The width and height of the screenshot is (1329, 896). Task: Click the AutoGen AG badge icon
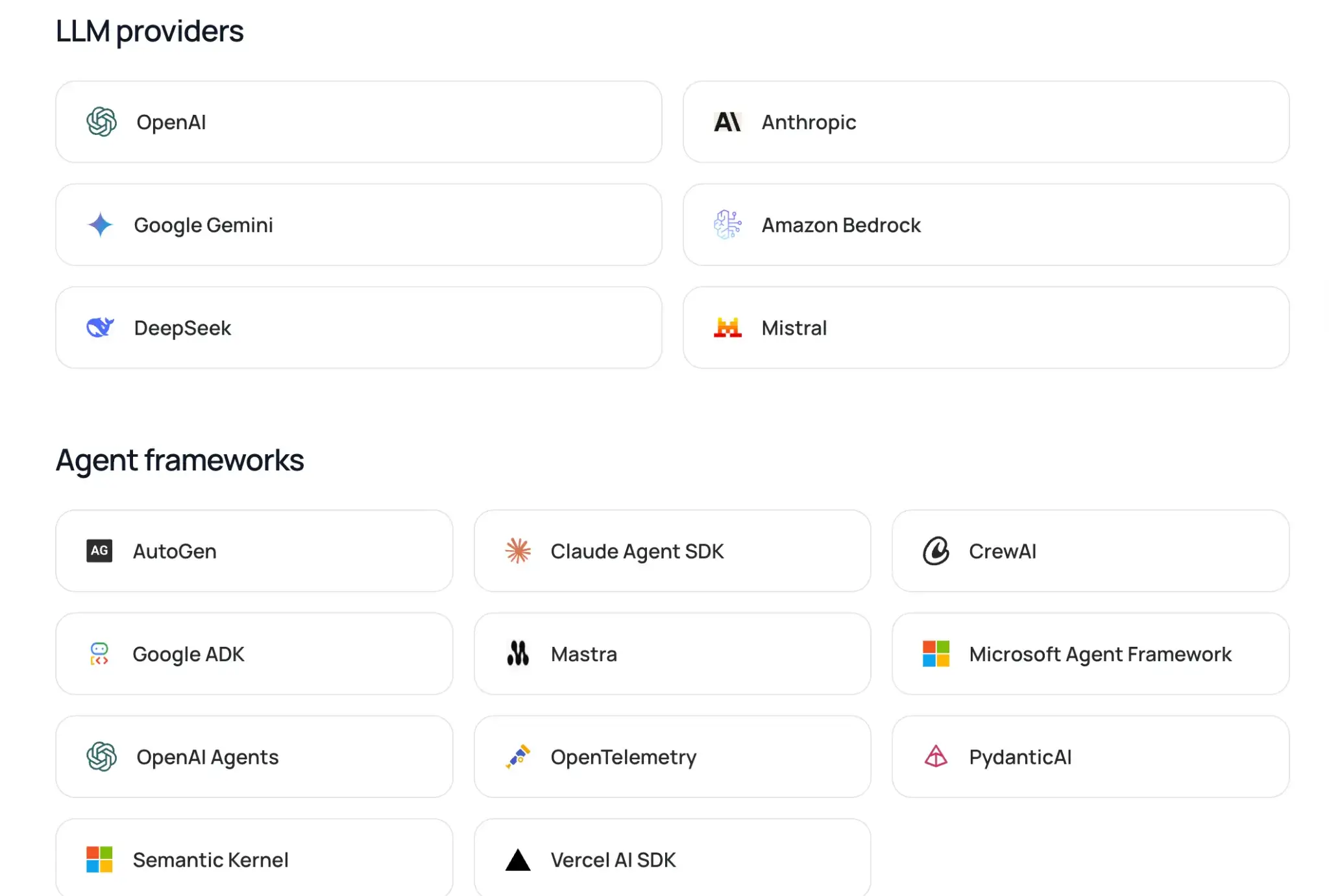point(99,551)
